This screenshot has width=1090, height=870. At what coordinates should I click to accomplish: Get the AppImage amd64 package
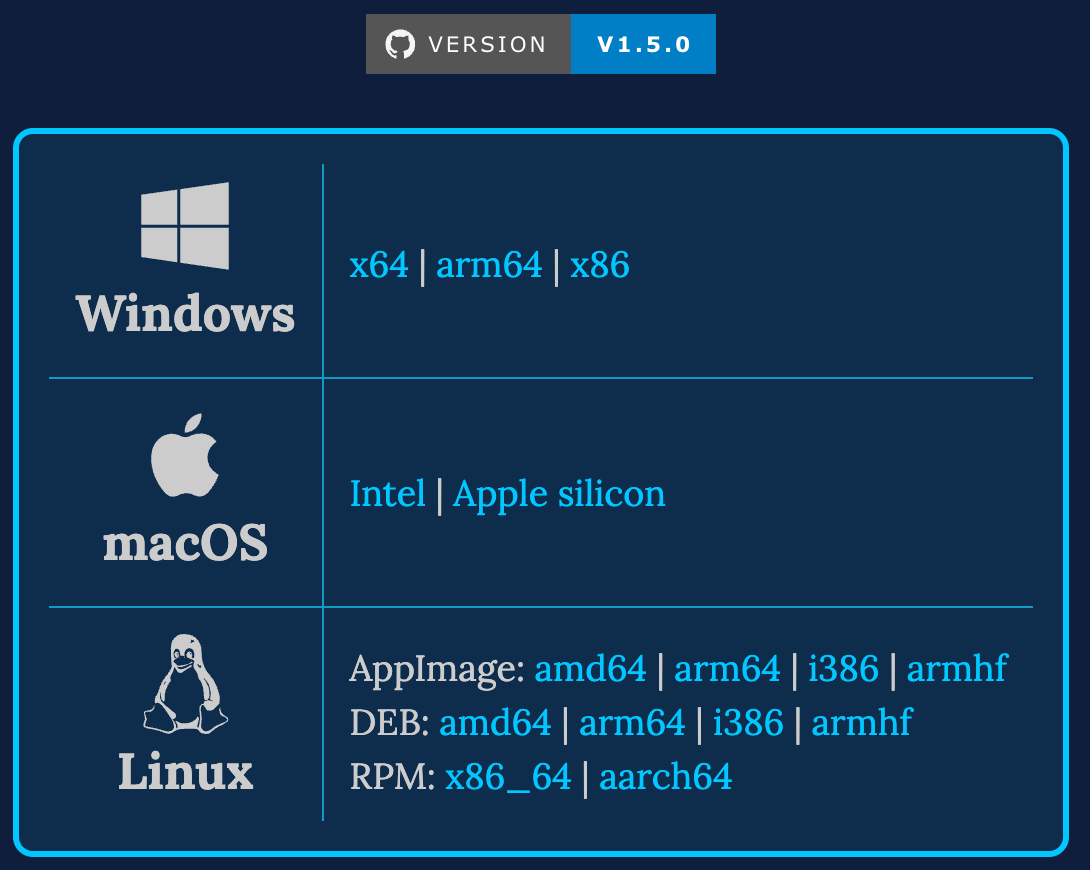pos(590,668)
